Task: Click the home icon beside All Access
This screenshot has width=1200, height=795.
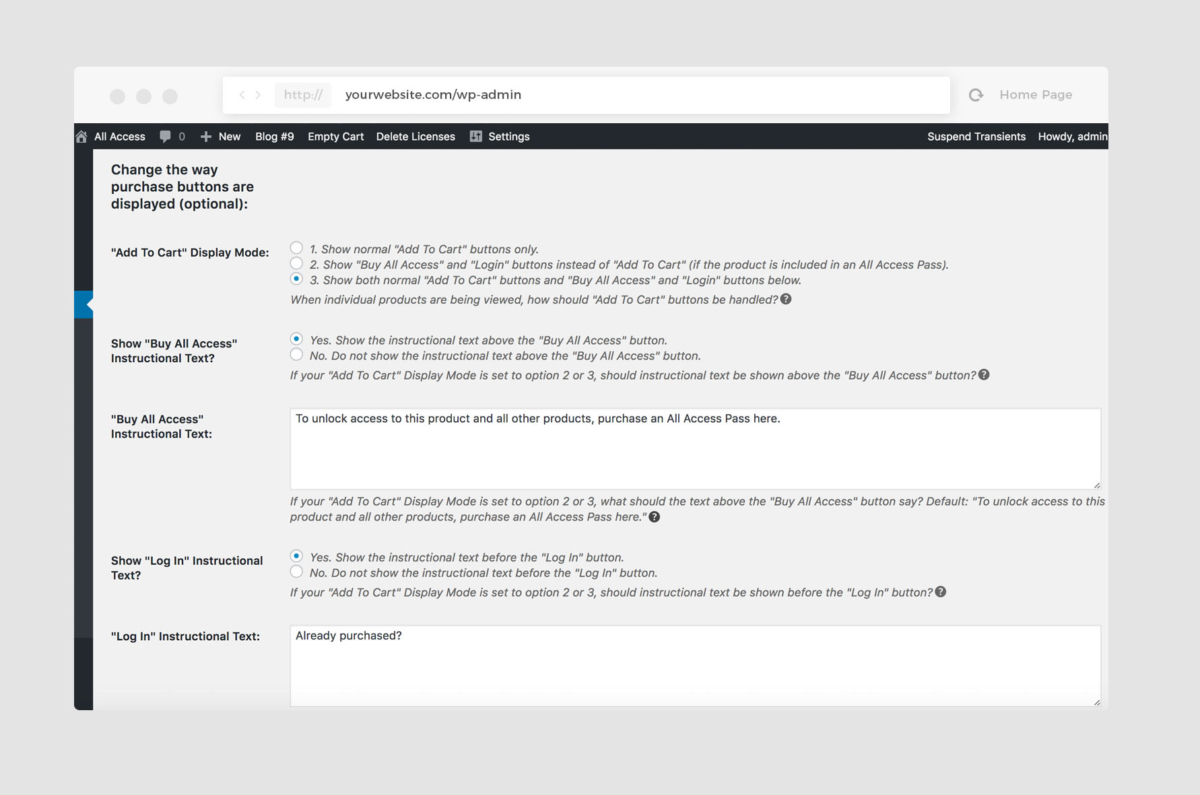Action: pos(82,137)
